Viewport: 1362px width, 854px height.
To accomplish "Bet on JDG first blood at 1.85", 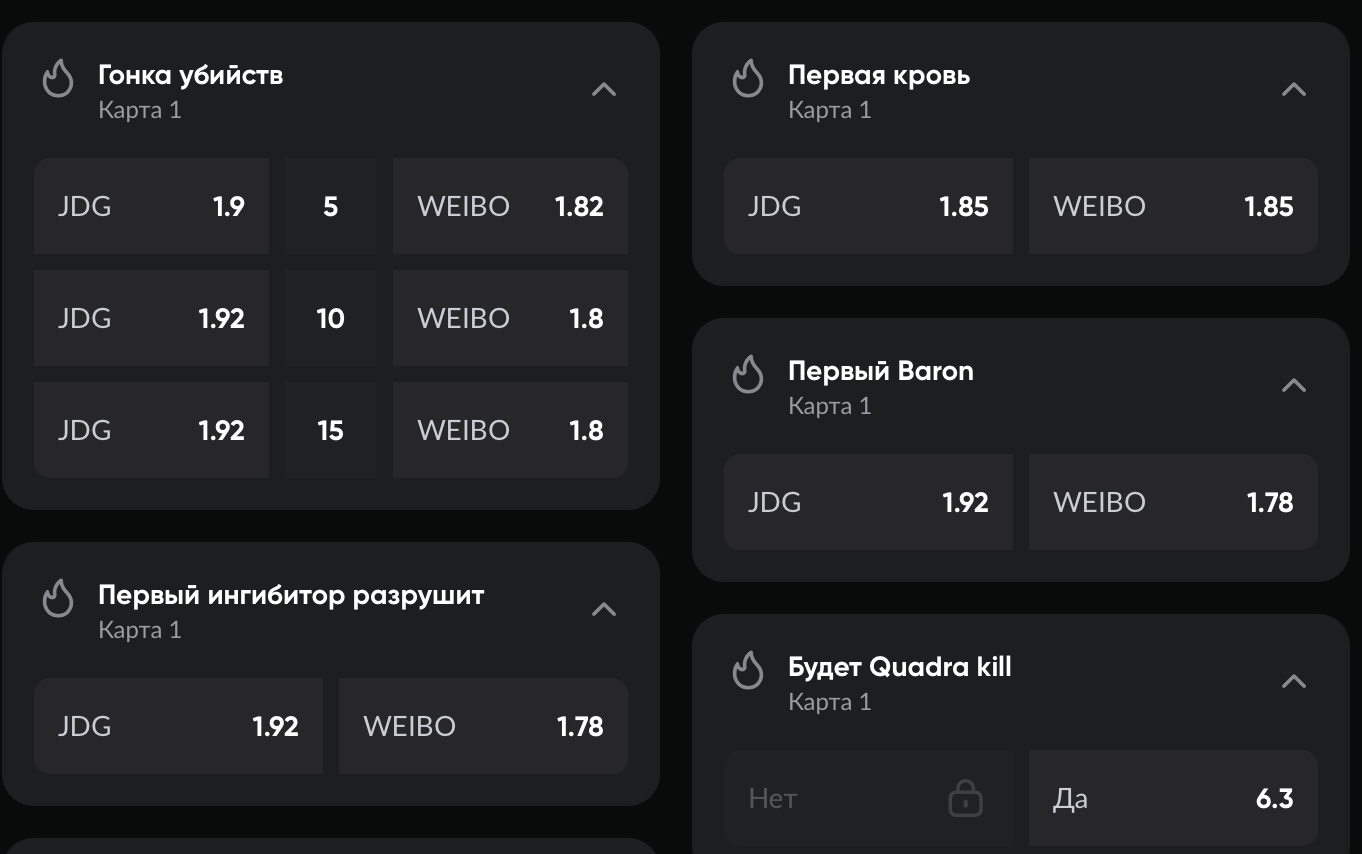I will (868, 206).
